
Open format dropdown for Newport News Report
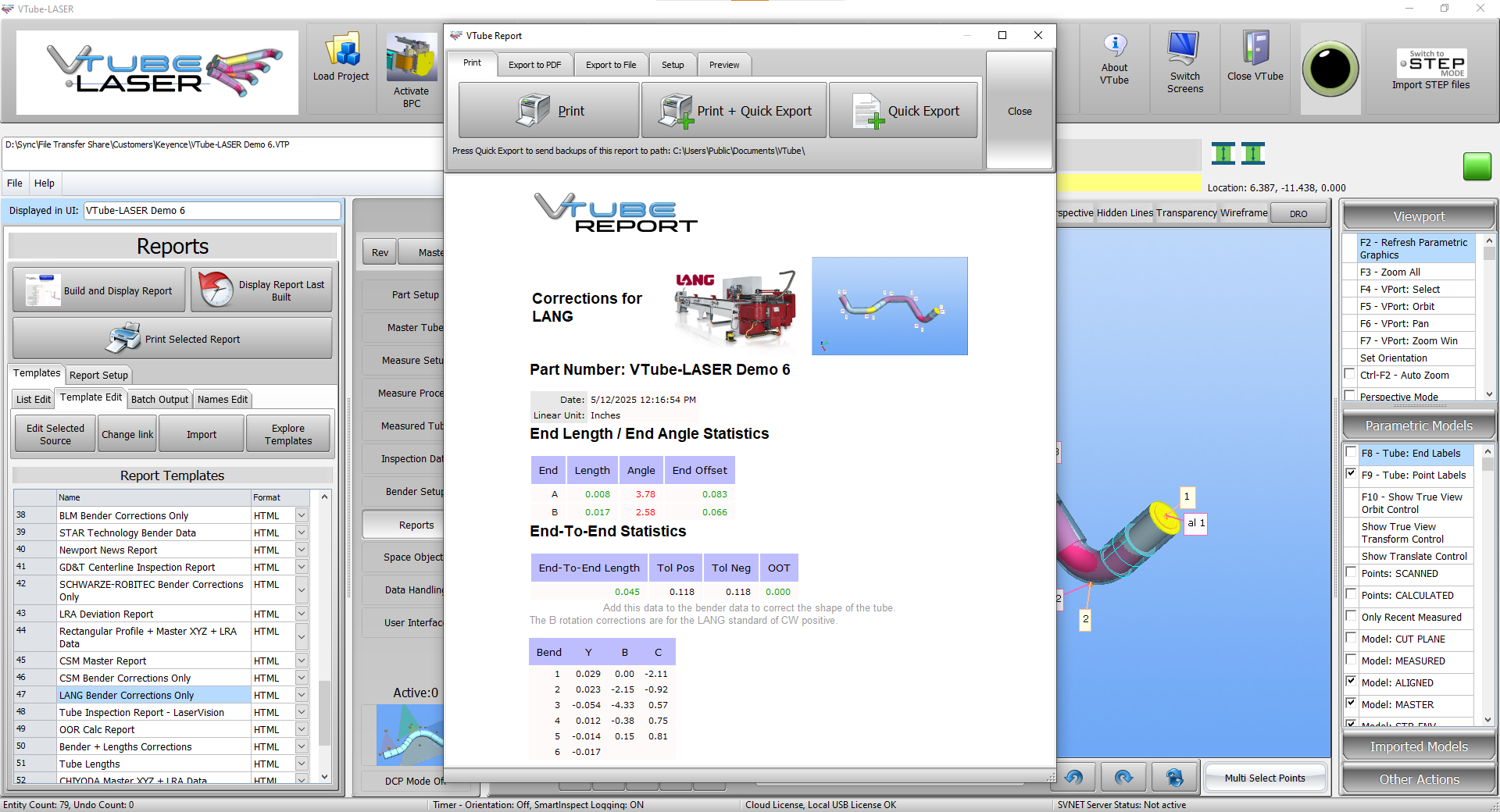(302, 550)
